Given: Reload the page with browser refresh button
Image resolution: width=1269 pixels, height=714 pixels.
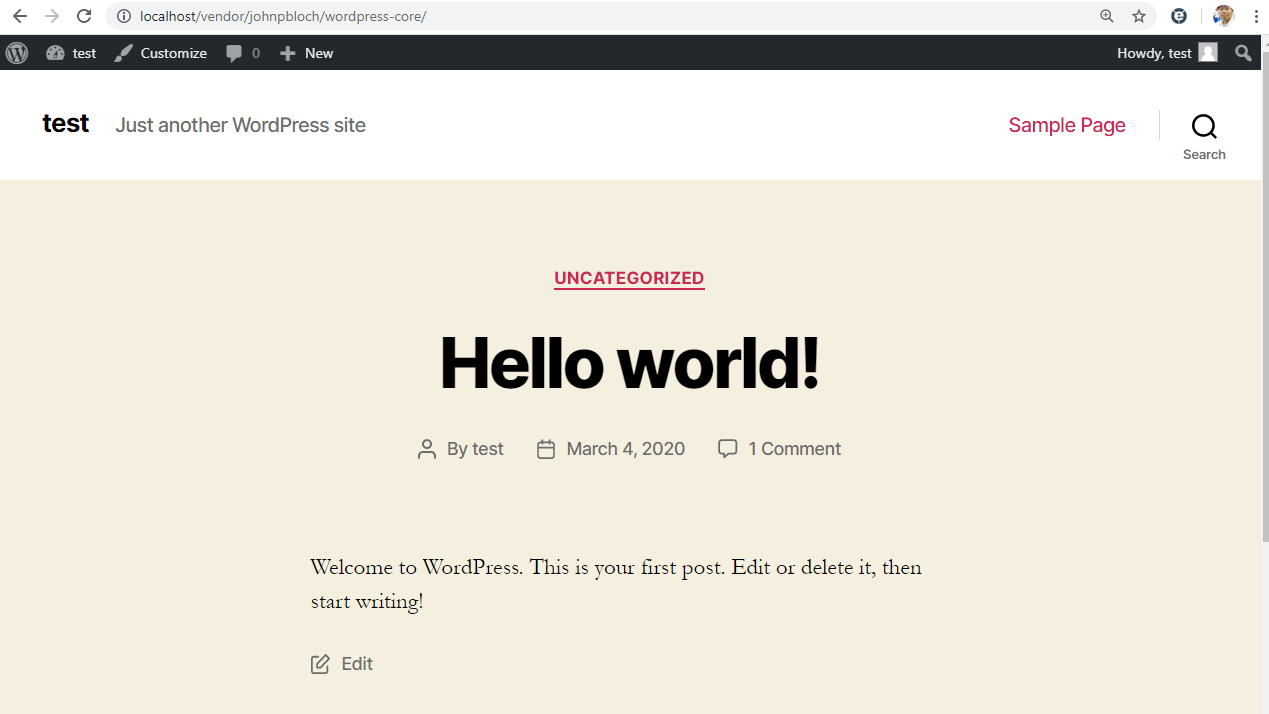Looking at the screenshot, I should point(84,16).
